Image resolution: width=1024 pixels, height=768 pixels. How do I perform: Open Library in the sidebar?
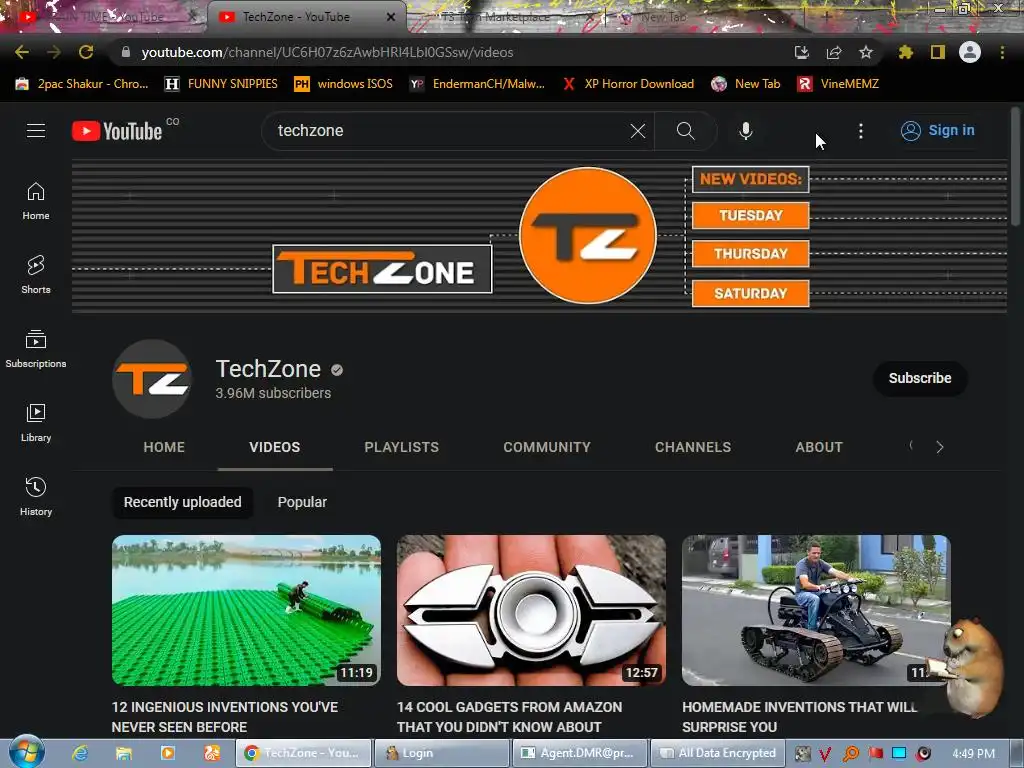click(x=36, y=423)
